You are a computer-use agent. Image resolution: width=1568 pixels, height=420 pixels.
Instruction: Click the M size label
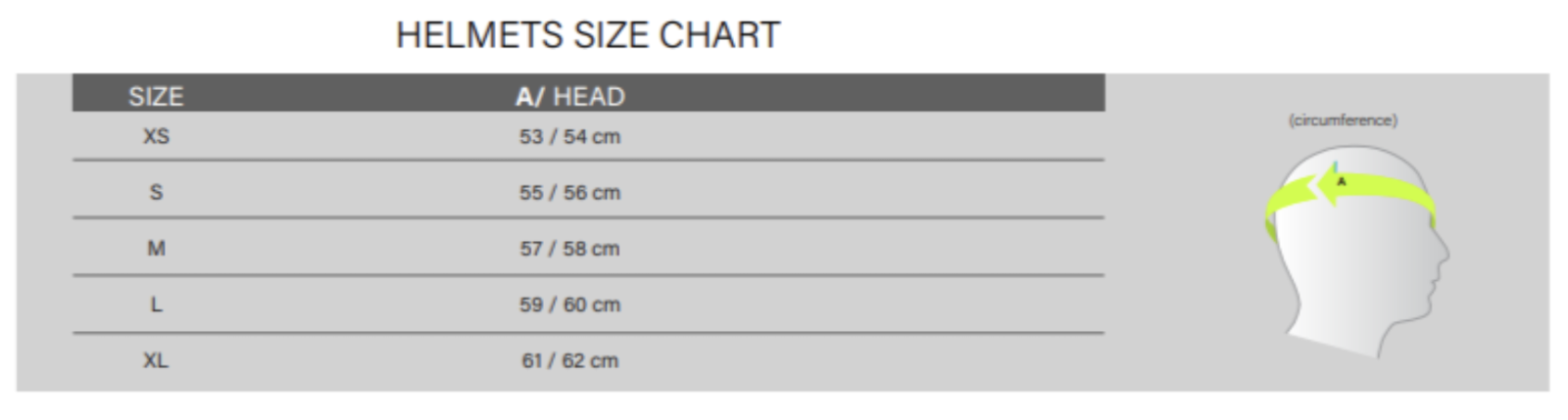tap(156, 248)
